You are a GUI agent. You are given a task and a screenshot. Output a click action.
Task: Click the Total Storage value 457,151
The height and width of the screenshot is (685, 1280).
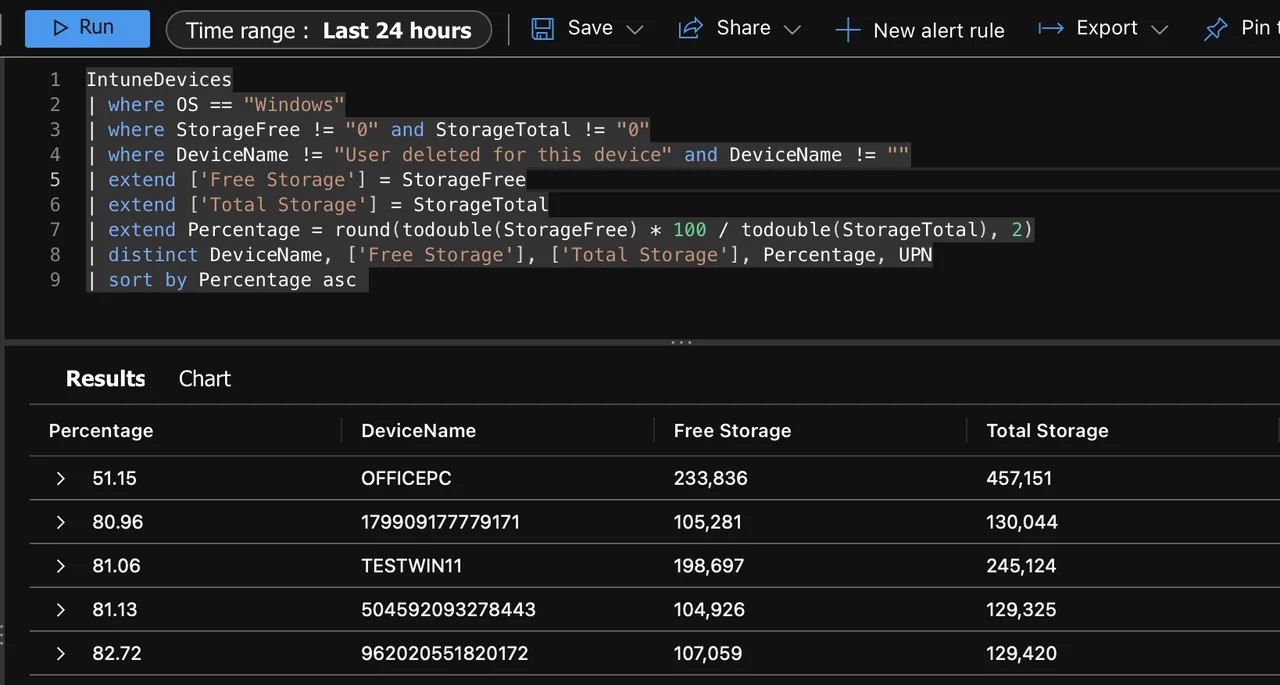pyautogui.click(x=1019, y=479)
